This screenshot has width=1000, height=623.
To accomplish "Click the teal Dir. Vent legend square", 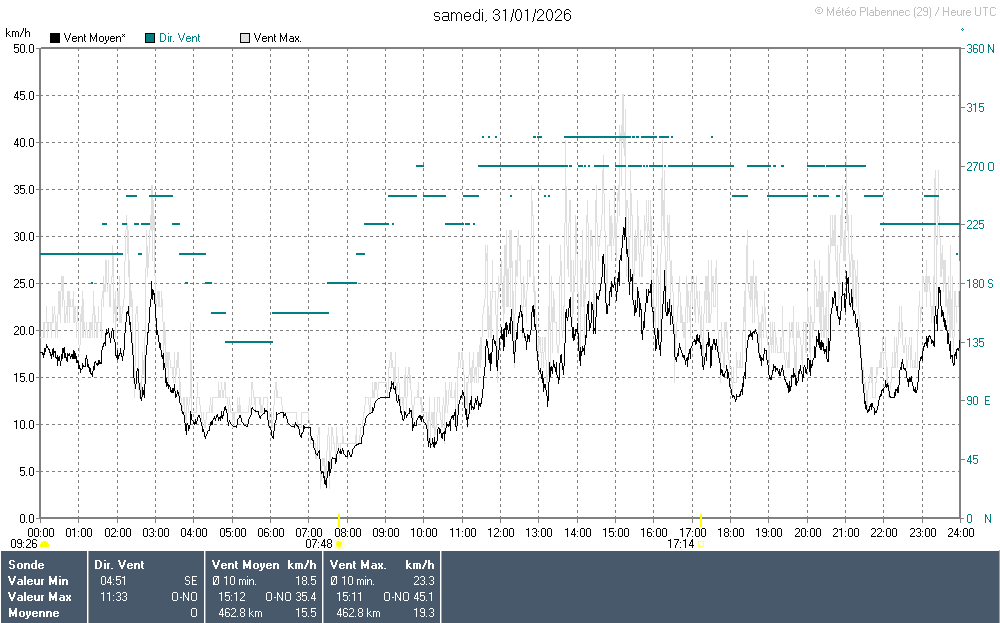I will pos(150,38).
